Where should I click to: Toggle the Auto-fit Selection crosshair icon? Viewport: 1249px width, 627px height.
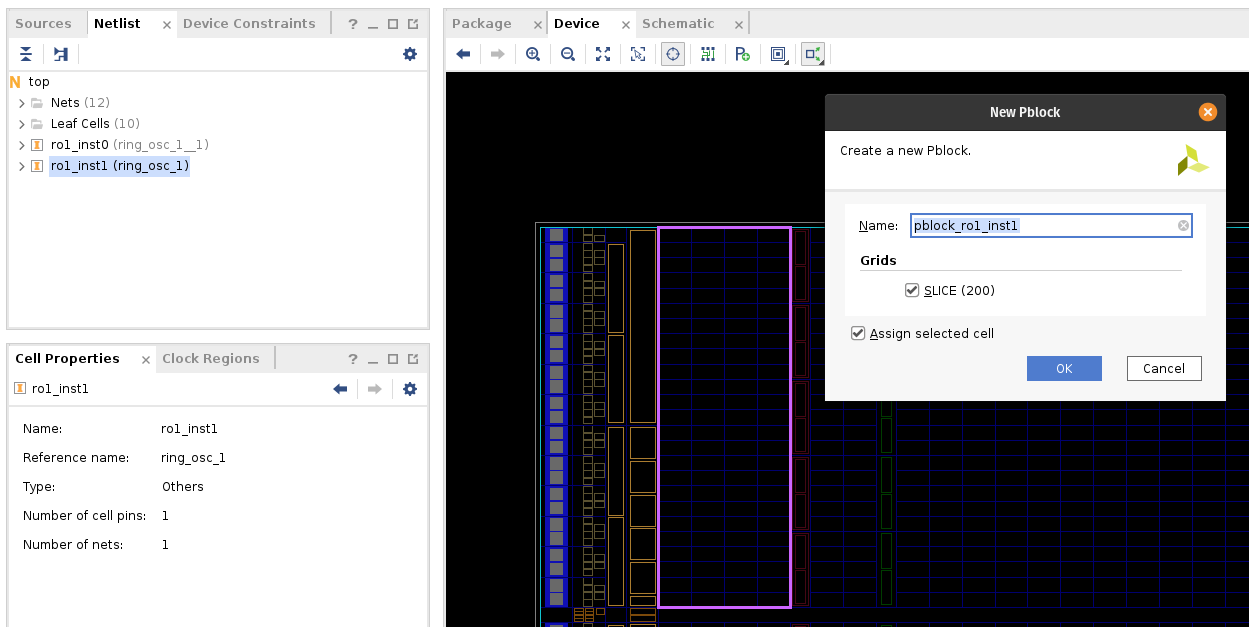pos(673,54)
